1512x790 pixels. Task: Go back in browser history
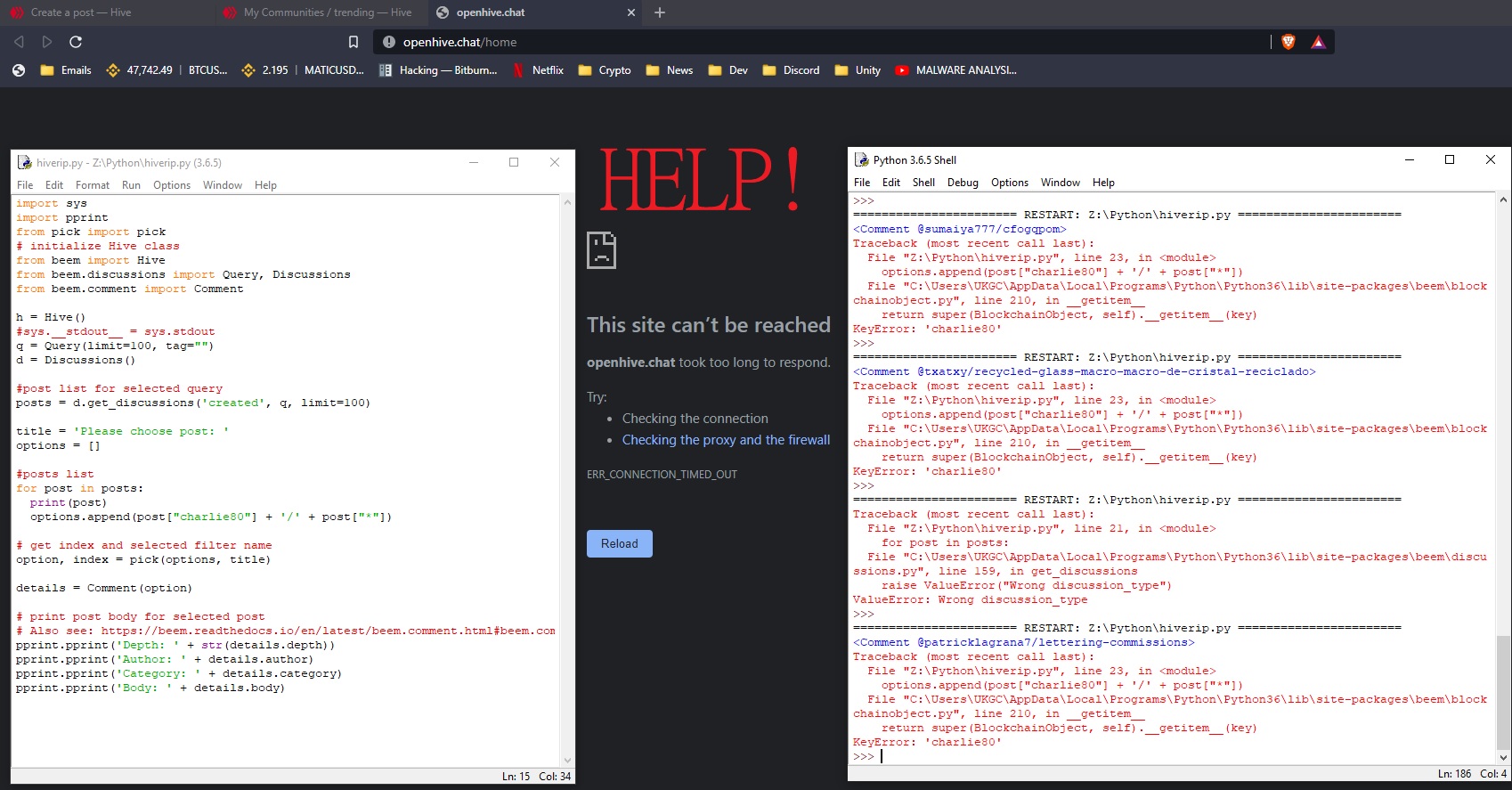[19, 42]
